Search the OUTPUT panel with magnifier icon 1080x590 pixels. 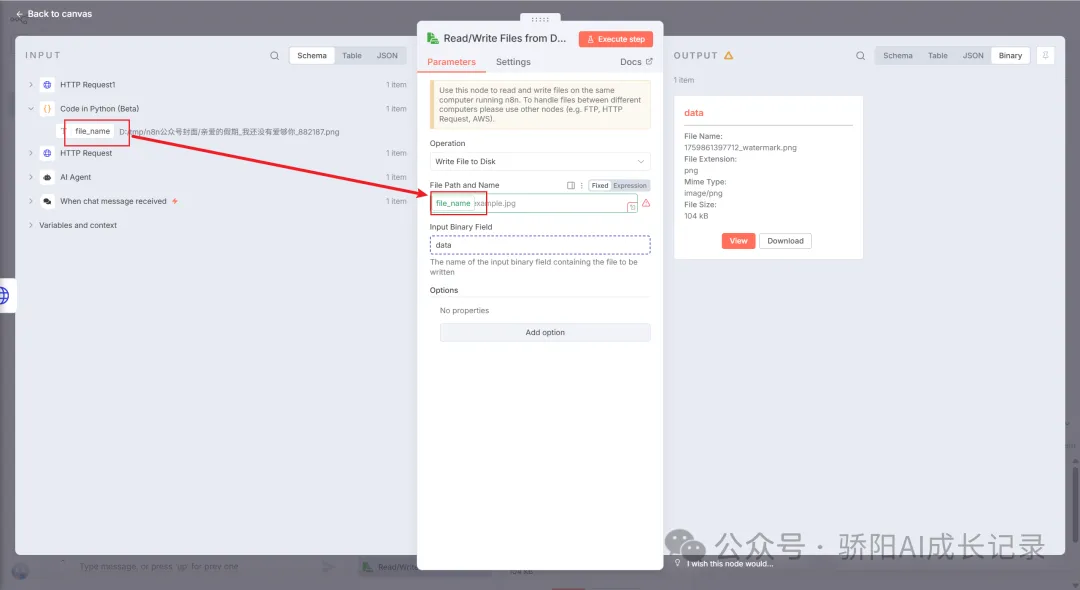860,56
